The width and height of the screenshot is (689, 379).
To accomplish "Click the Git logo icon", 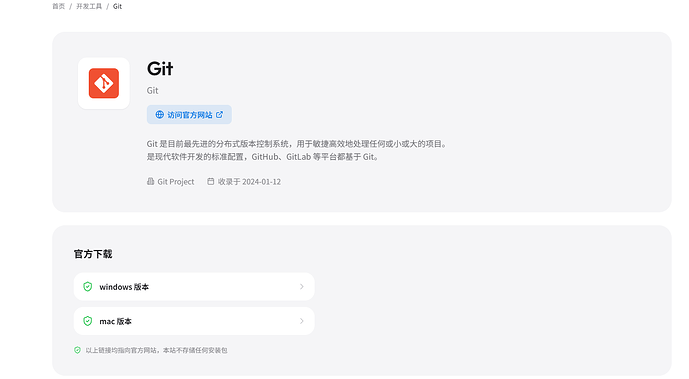I will tap(104, 83).
